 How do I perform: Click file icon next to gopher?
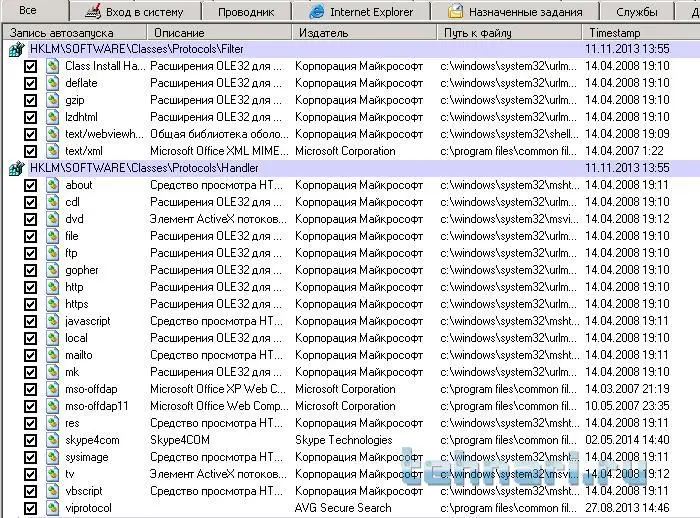point(52,270)
